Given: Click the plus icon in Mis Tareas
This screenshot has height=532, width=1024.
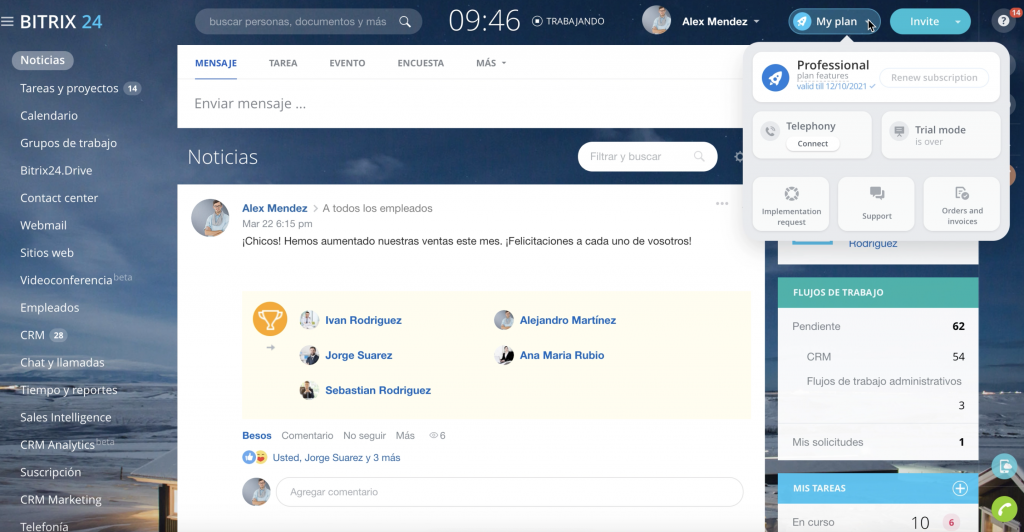Looking at the screenshot, I should tap(959, 488).
